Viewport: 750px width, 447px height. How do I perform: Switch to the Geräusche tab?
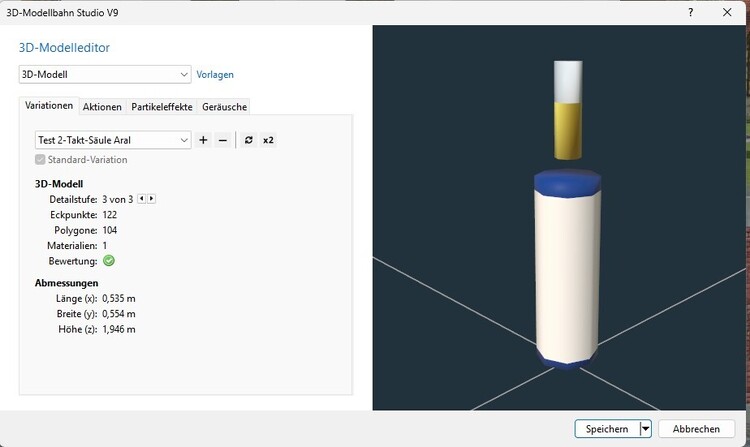224,107
